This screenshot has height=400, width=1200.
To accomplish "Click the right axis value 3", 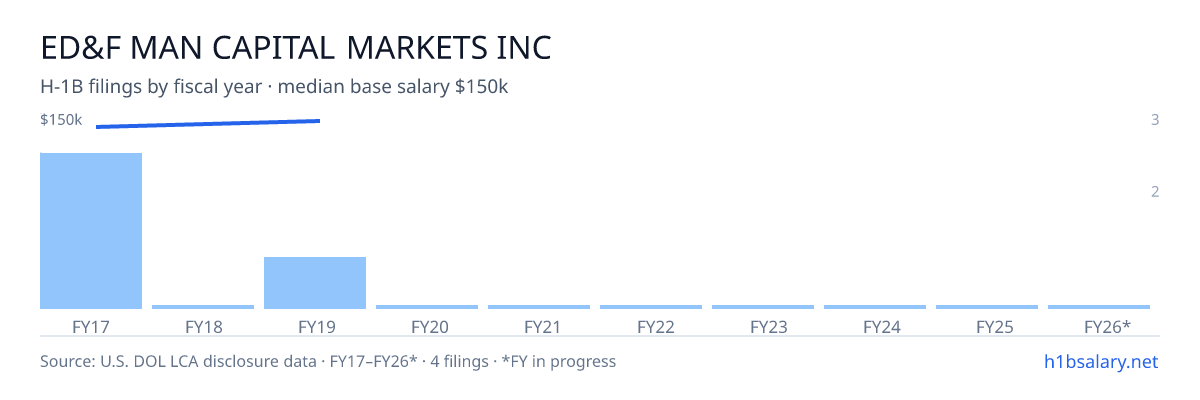I will (1155, 120).
